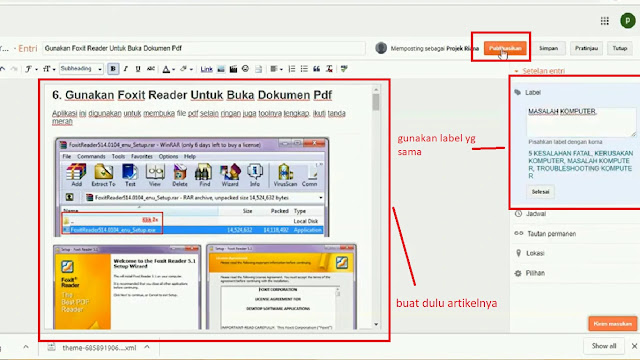Save the post with Simpan
This screenshot has width=640, height=360.
pos(548,48)
